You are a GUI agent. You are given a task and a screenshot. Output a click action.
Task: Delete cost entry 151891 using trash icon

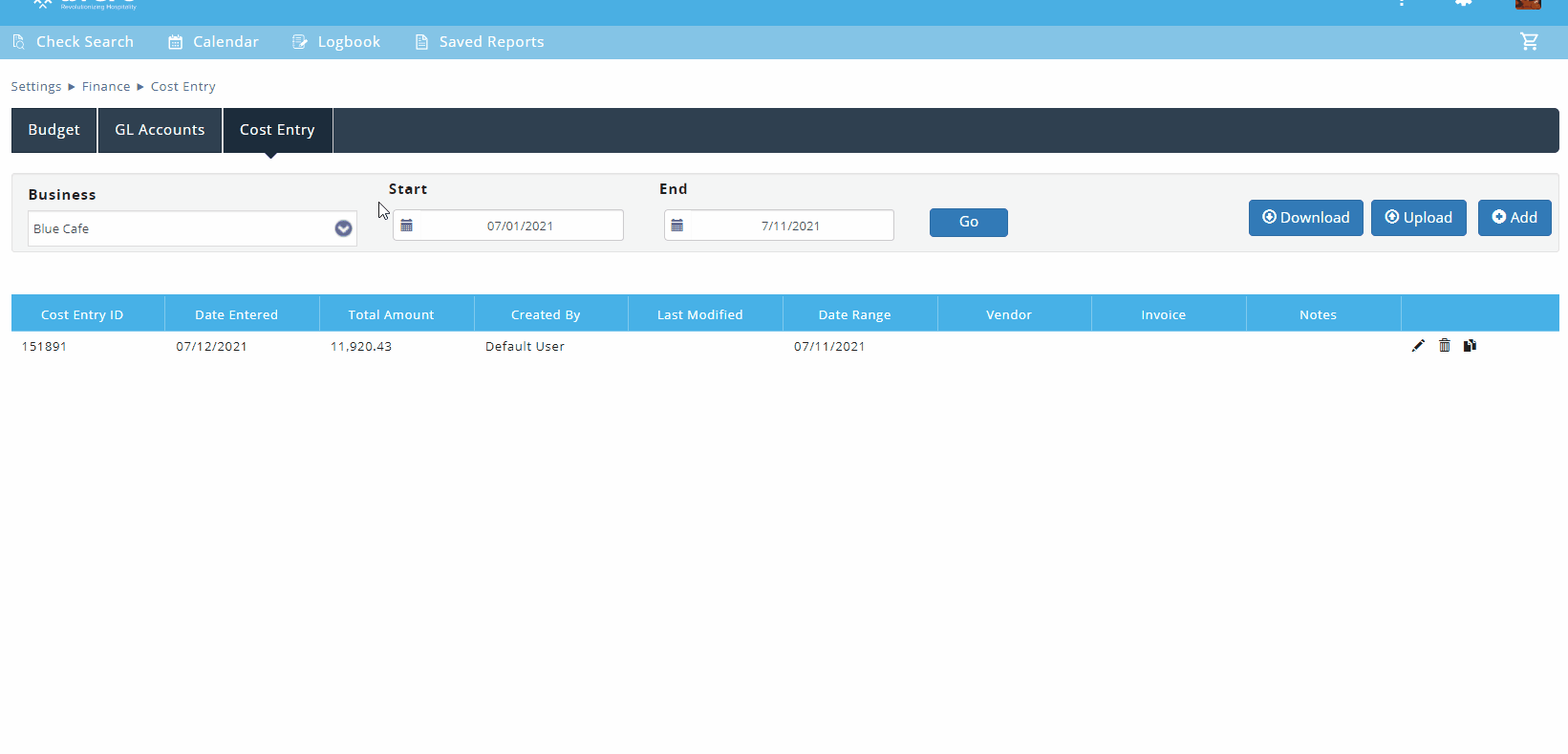pyautogui.click(x=1444, y=346)
